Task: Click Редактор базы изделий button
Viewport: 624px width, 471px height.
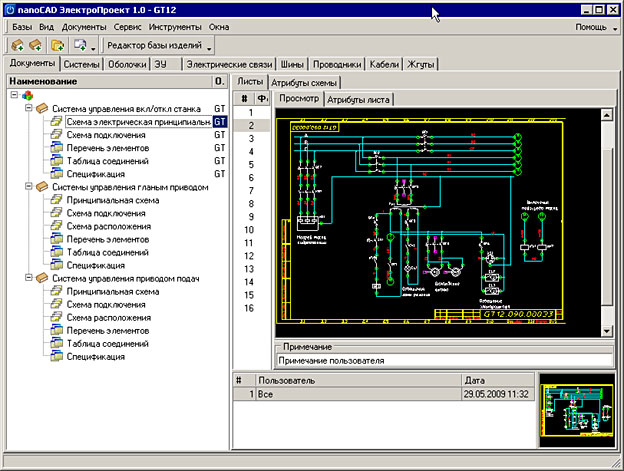Action: pyautogui.click(x=154, y=45)
